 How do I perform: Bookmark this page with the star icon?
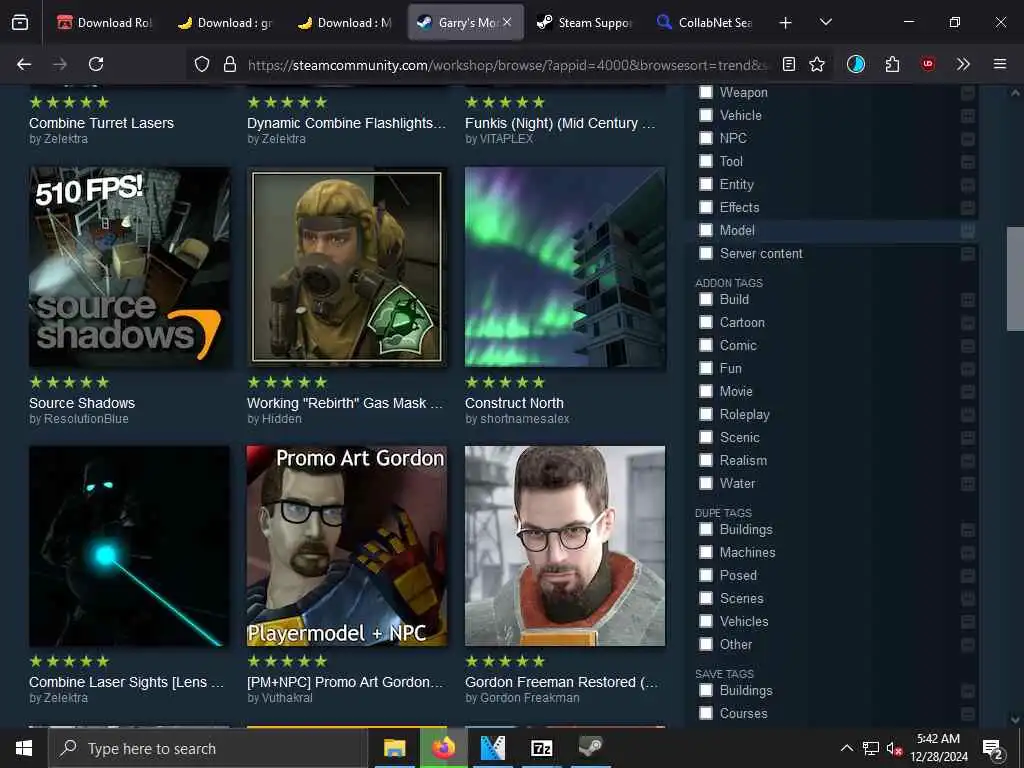816,64
